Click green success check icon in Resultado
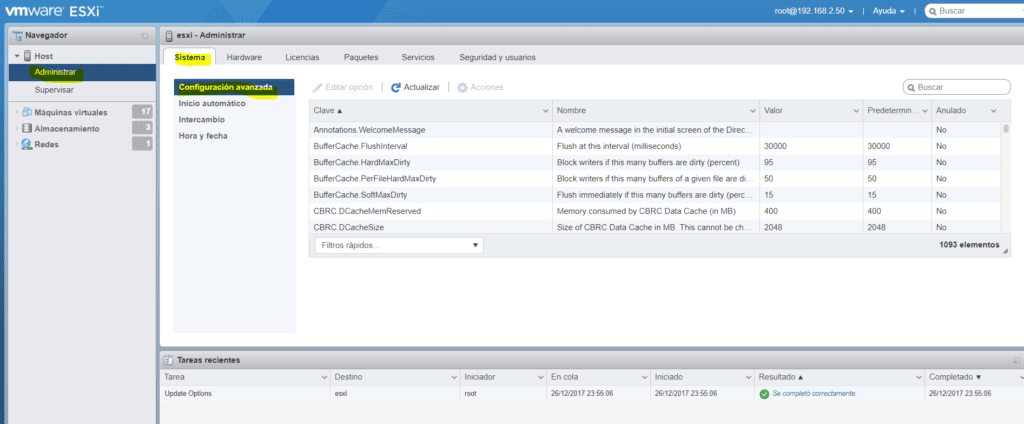The width and height of the screenshot is (1024, 424). [x=764, y=394]
